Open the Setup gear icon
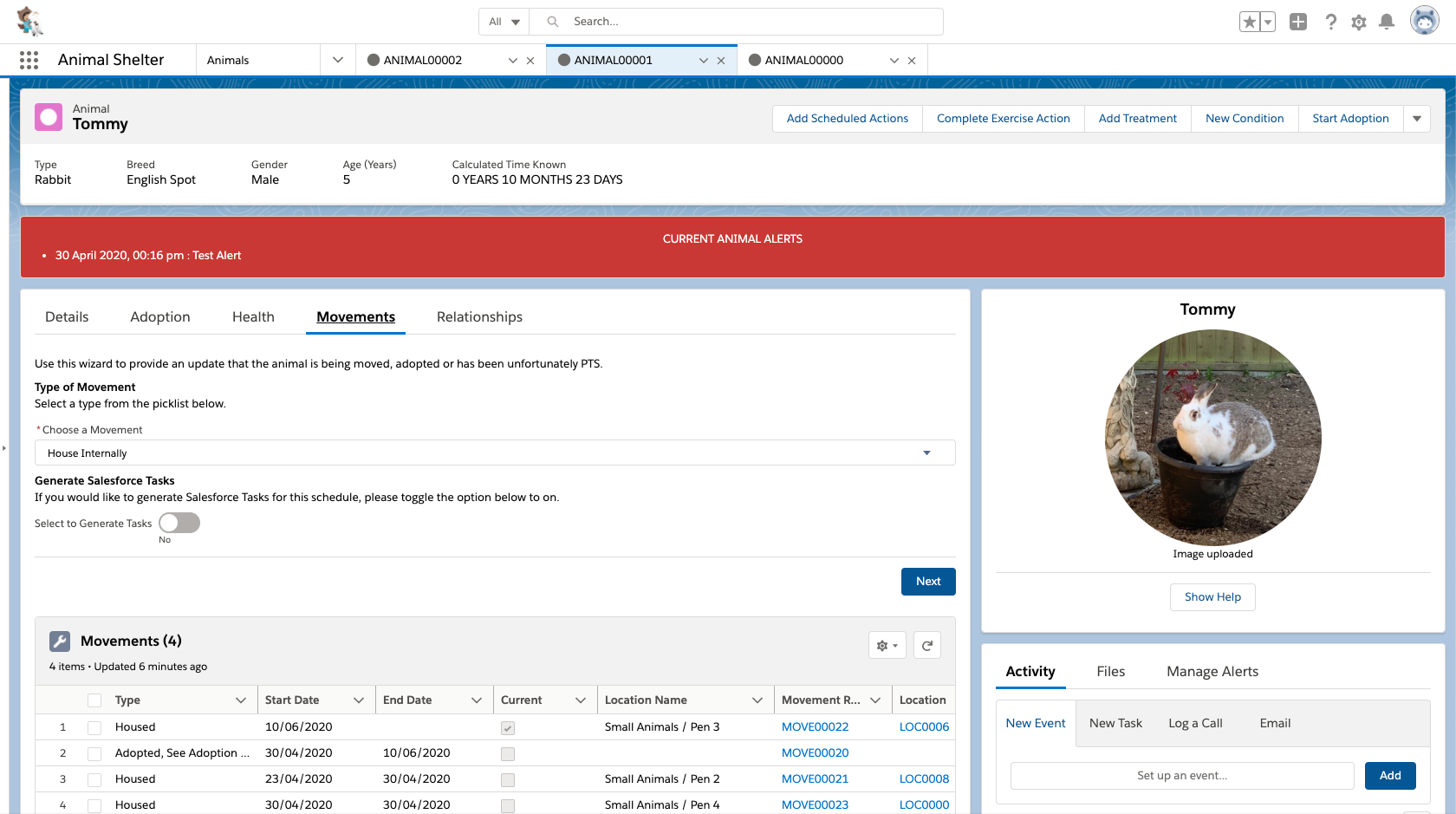 coord(1359,22)
